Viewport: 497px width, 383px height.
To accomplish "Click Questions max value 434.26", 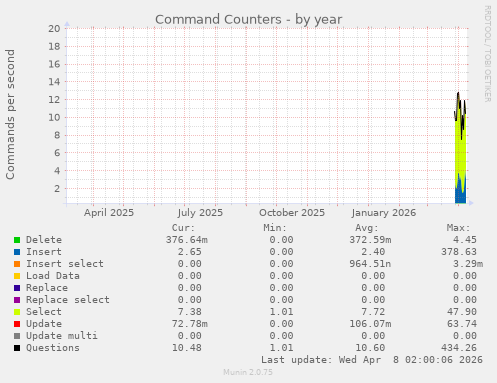I will coord(459,348).
